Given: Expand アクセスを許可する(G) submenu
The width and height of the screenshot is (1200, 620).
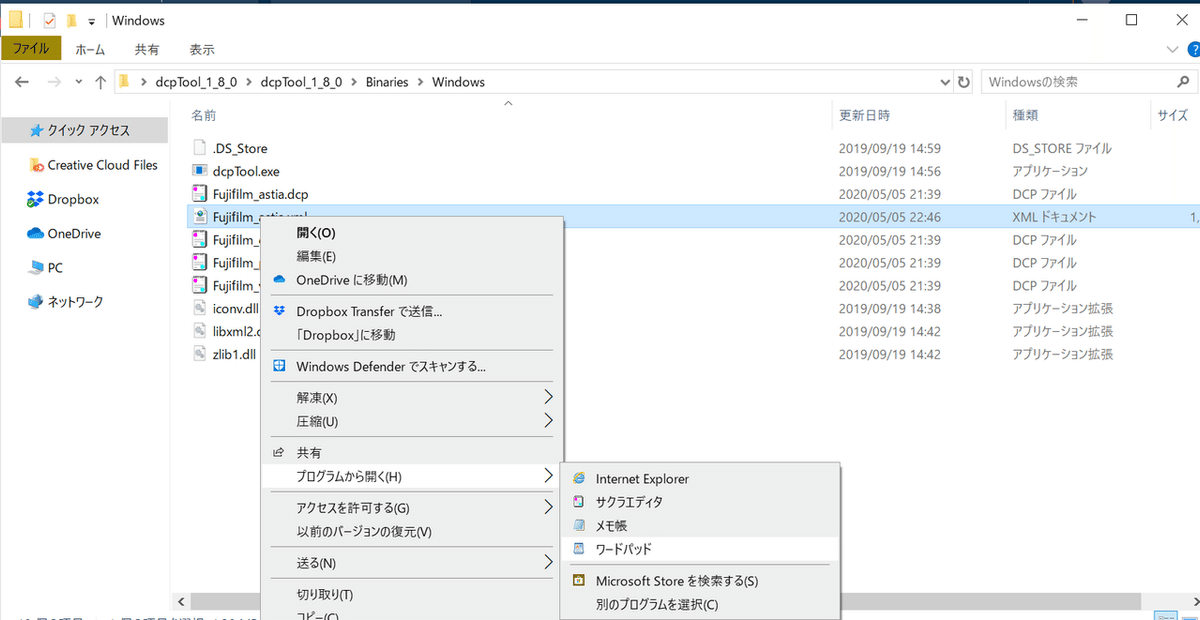Looking at the screenshot, I should (x=548, y=508).
